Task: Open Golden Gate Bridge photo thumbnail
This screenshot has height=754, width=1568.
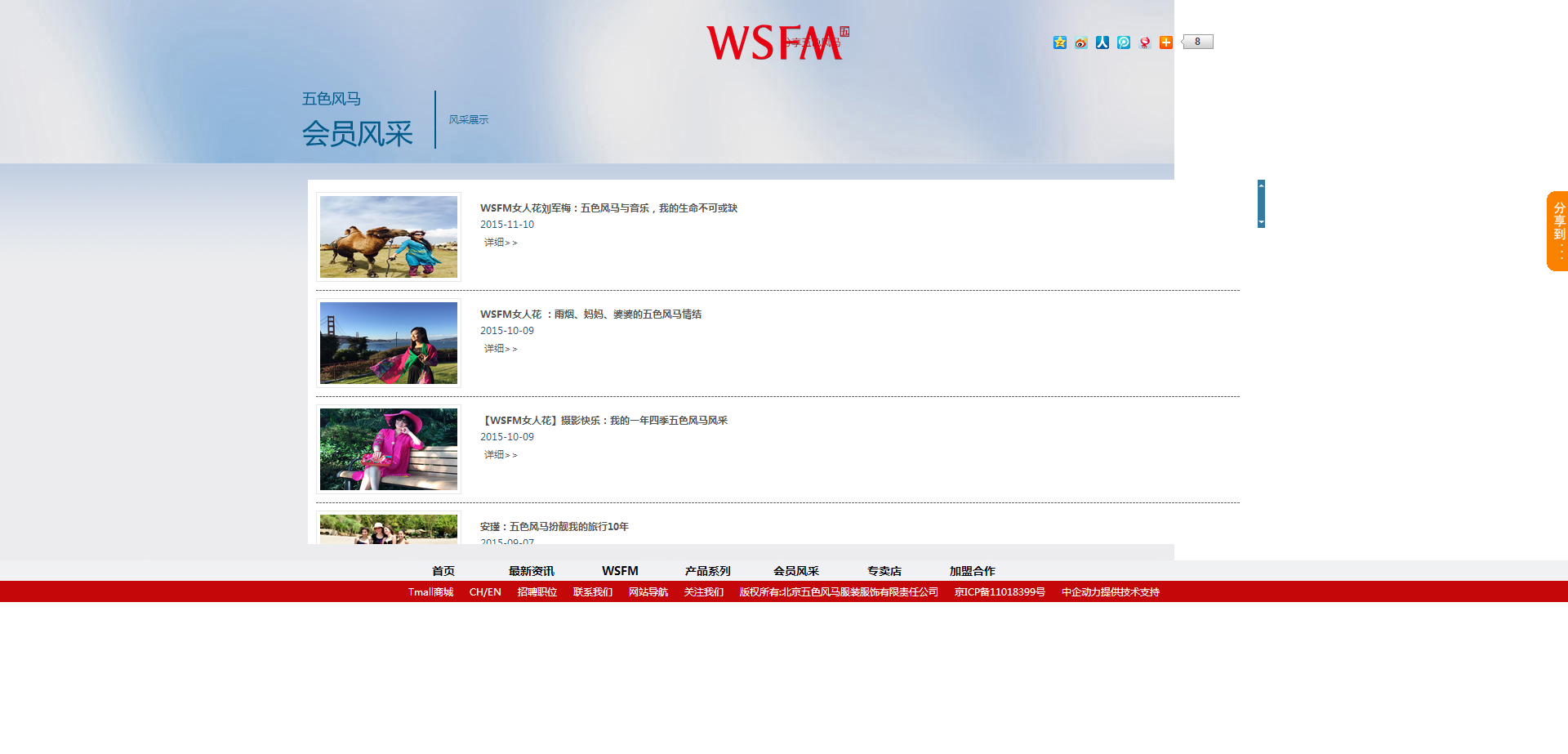Action: coord(389,343)
